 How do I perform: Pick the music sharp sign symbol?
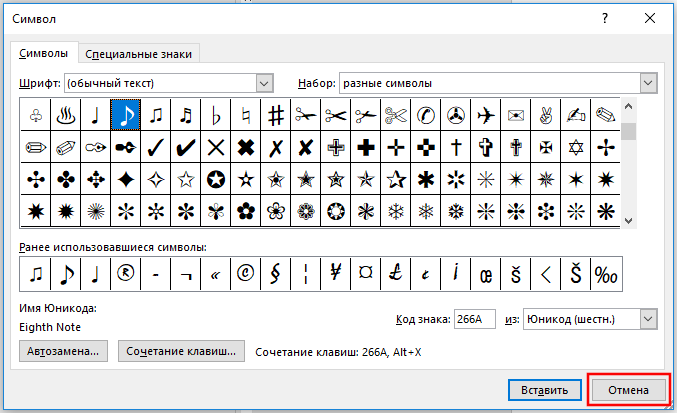[275, 115]
